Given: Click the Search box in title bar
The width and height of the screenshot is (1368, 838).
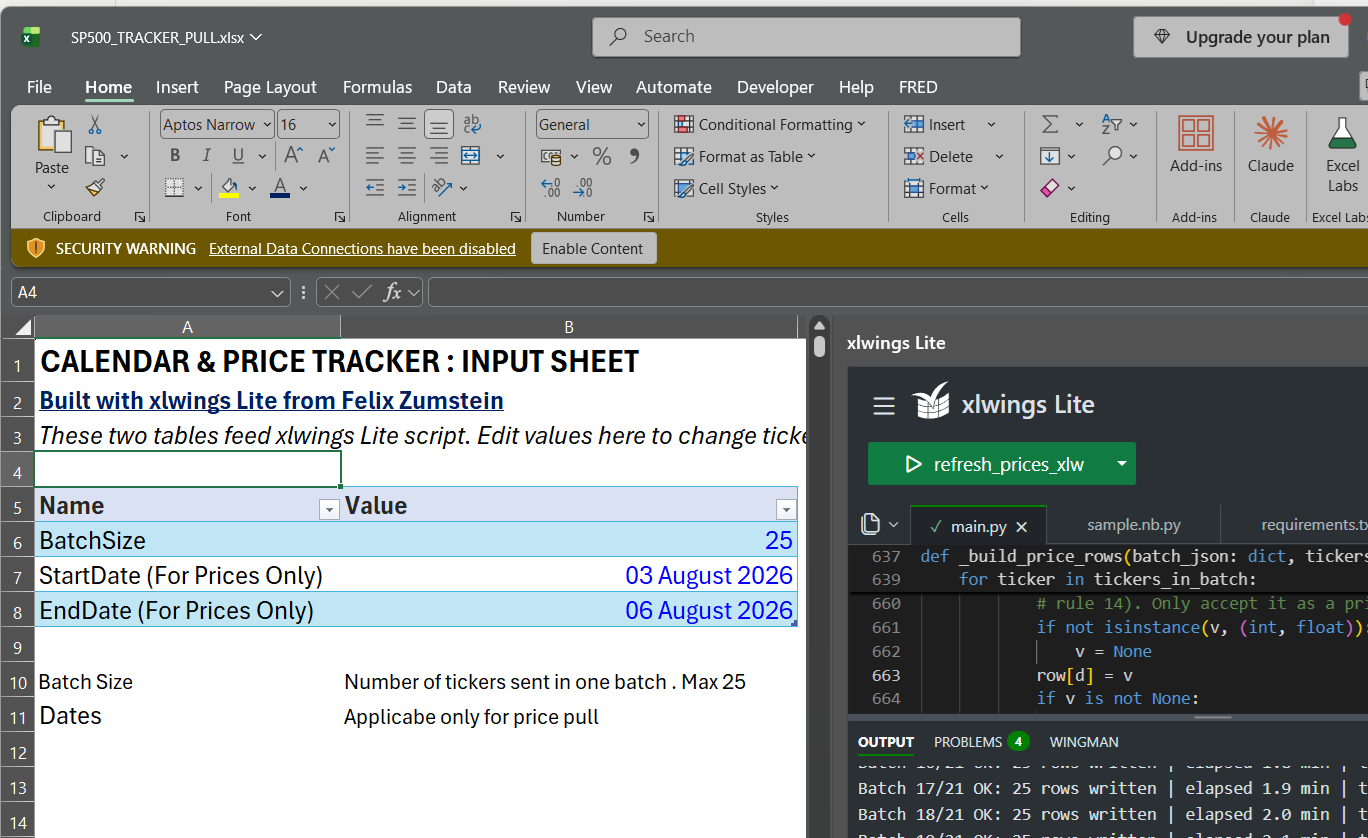Looking at the screenshot, I should pos(806,37).
